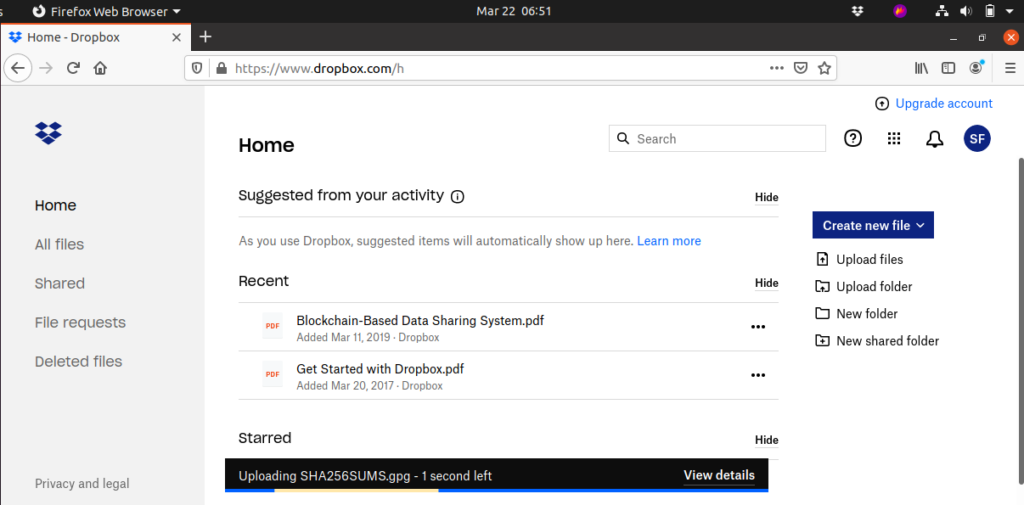Open Privacy and legal link
This screenshot has height=505, width=1024.
[82, 483]
